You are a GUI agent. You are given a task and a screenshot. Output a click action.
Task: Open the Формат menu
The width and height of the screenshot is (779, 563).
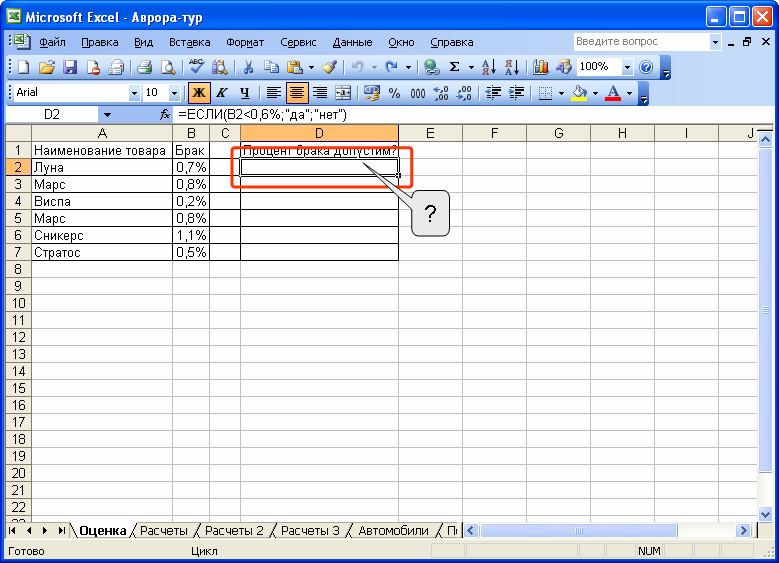tap(245, 42)
